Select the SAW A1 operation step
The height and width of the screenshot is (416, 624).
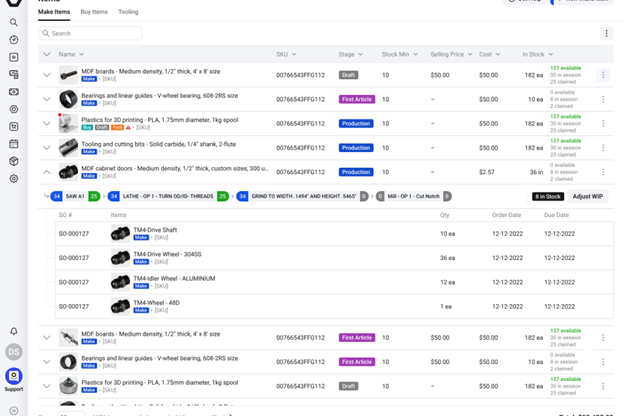75,196
